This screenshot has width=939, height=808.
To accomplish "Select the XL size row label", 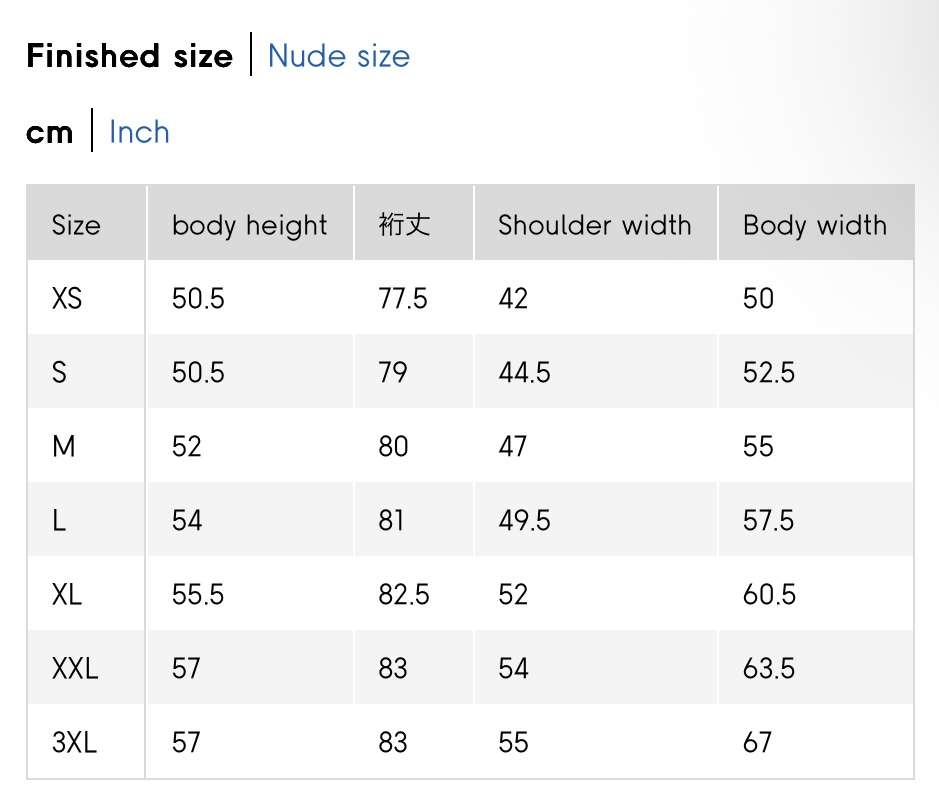I will pos(67,595).
